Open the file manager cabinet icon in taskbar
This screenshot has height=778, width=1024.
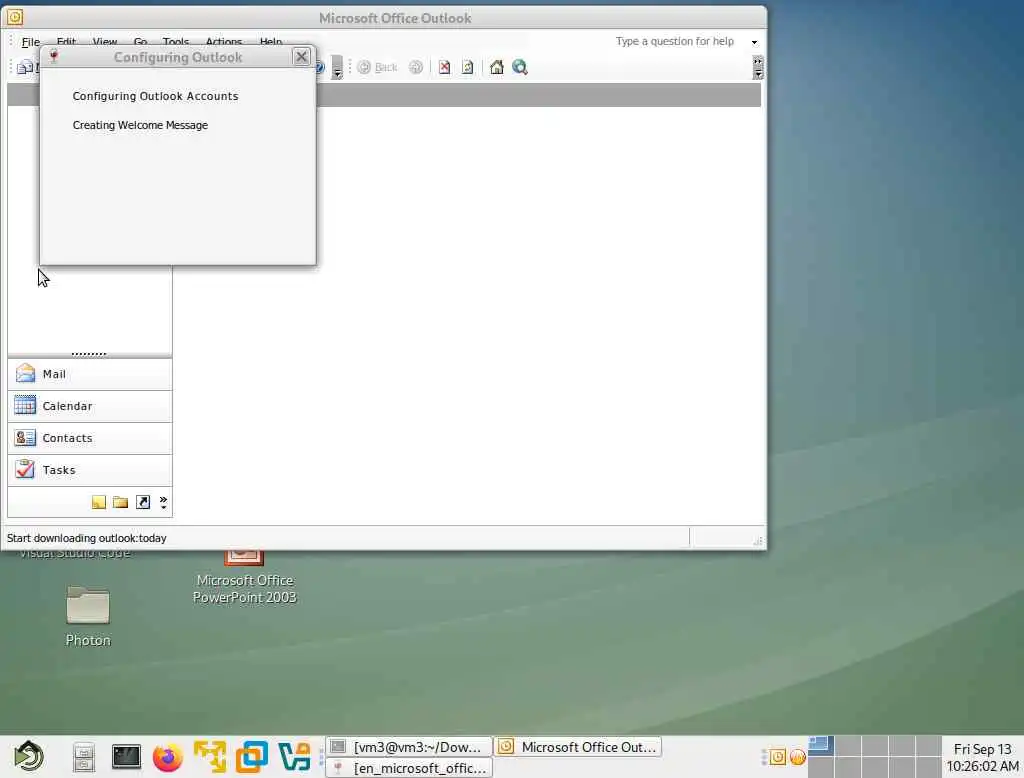pos(84,758)
